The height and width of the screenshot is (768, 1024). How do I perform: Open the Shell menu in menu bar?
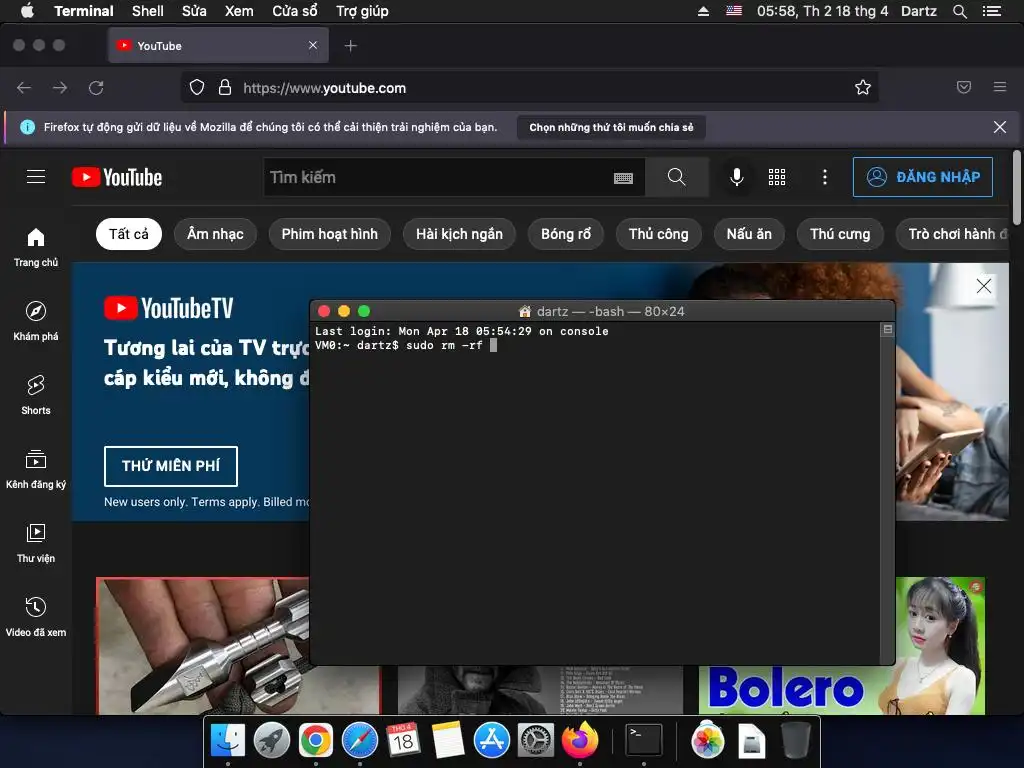point(148,11)
